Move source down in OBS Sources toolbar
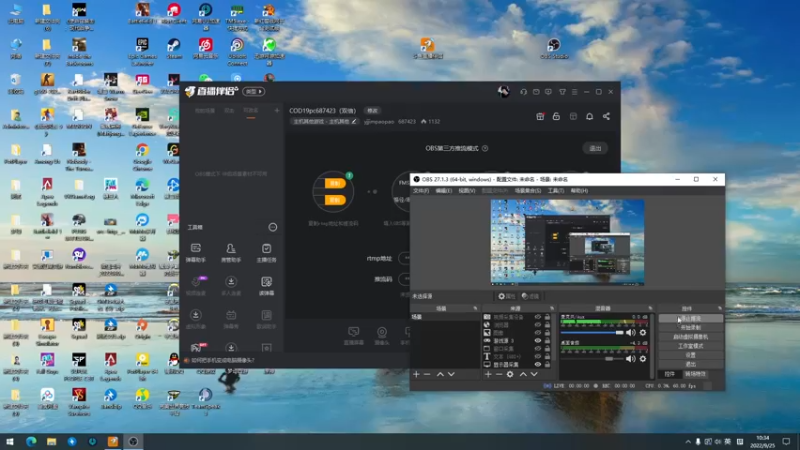Screen dimensions: 800x450 click(534, 374)
